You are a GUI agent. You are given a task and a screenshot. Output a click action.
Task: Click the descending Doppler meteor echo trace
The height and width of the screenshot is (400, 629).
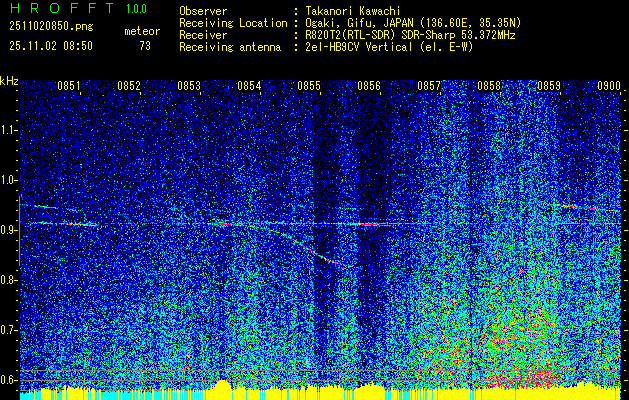point(307,247)
